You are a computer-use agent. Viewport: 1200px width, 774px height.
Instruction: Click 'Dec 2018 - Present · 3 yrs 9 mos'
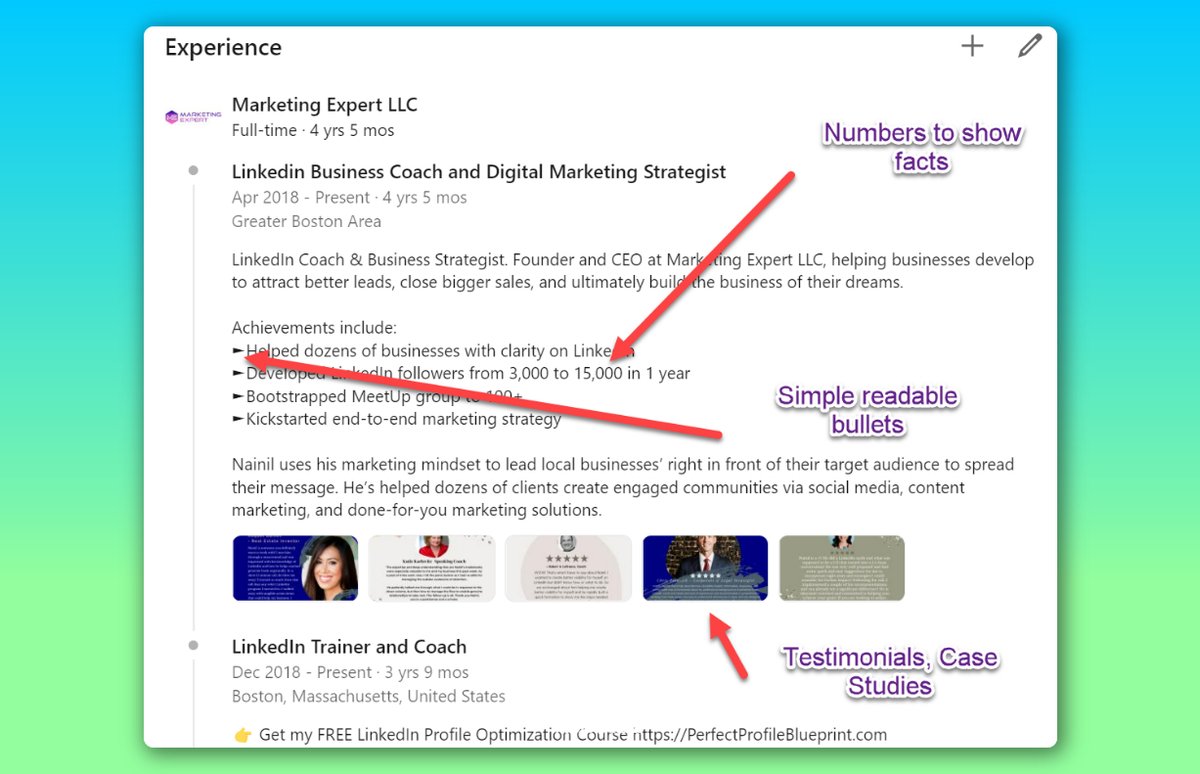350,672
